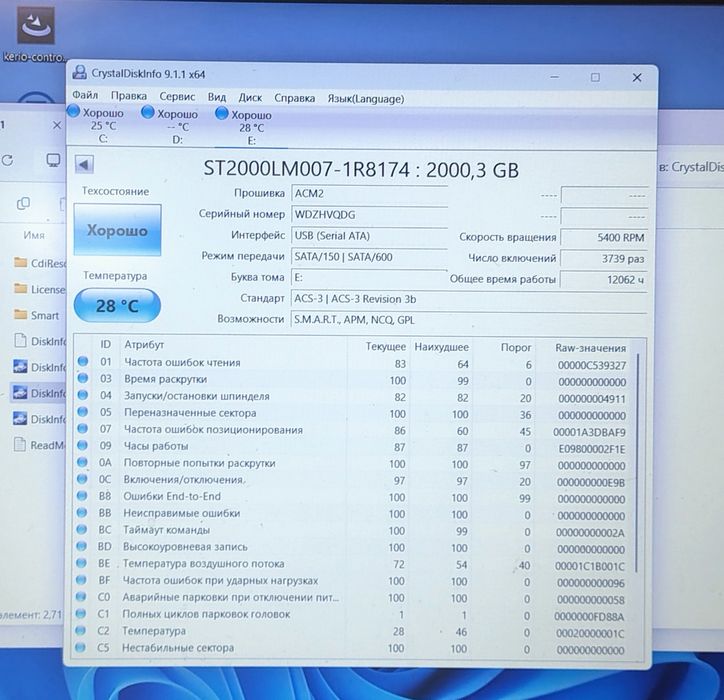Open the Сервис menu
The height and width of the screenshot is (700, 724).
[x=177, y=97]
